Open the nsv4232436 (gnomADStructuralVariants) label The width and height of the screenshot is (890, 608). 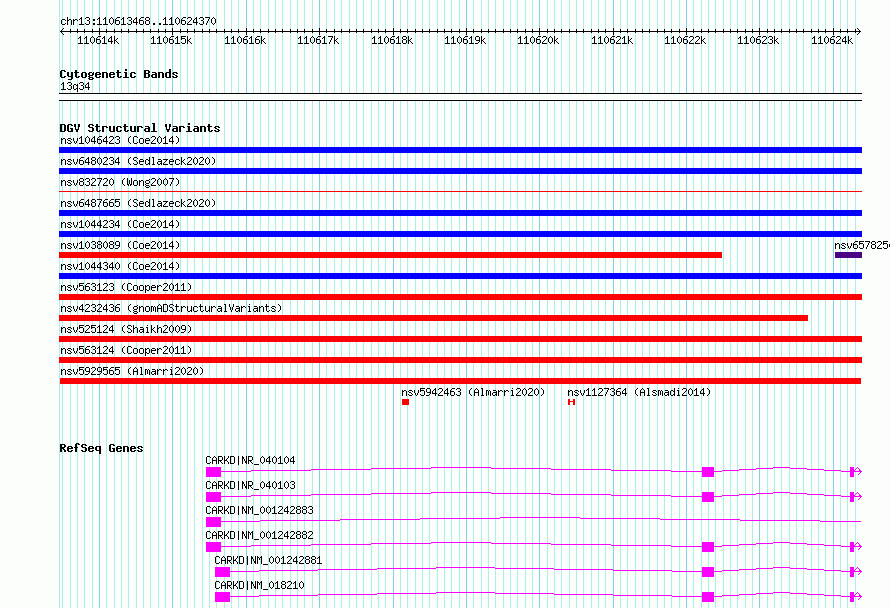[x=171, y=308]
